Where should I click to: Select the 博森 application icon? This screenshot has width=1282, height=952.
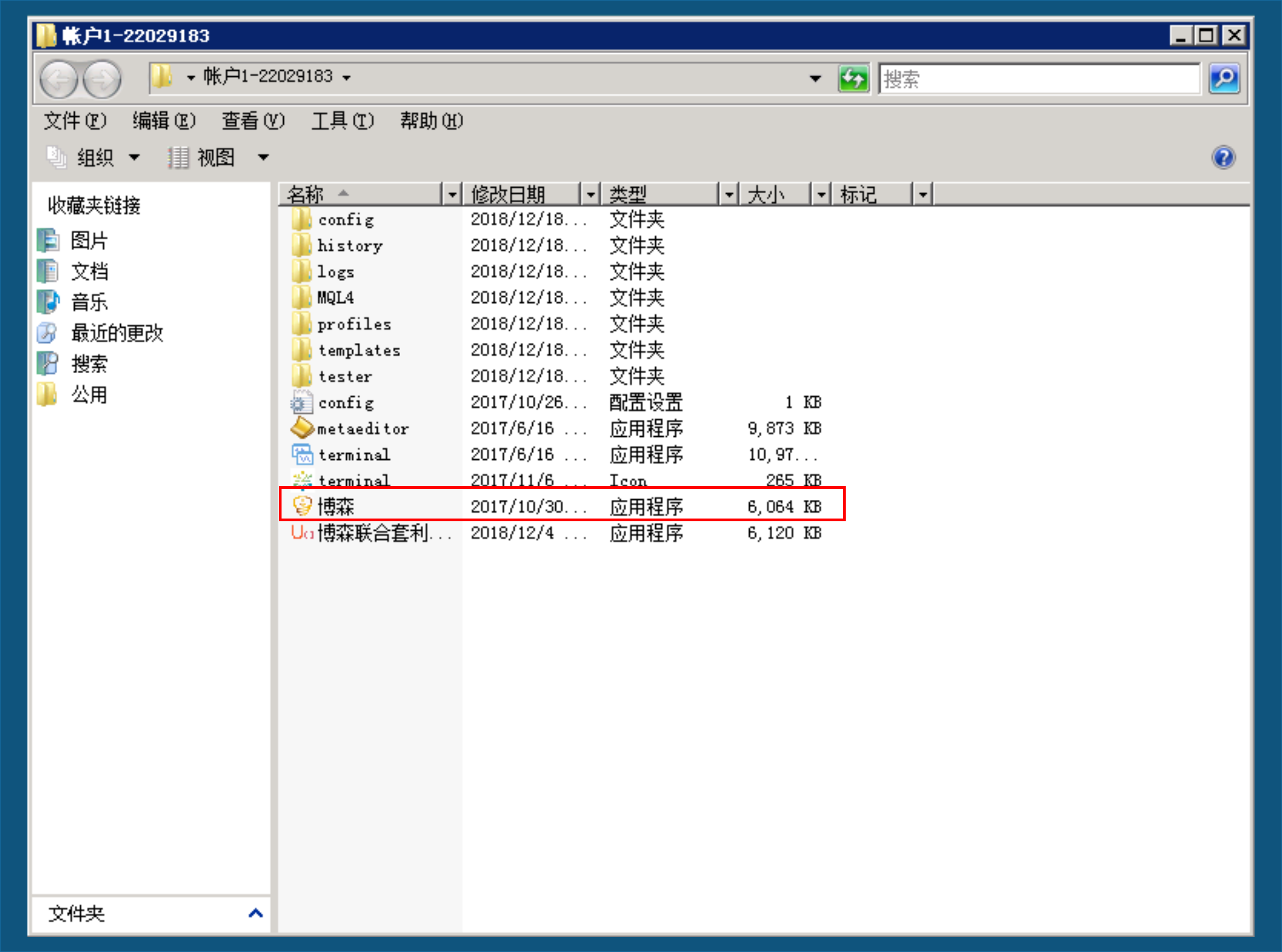301,506
